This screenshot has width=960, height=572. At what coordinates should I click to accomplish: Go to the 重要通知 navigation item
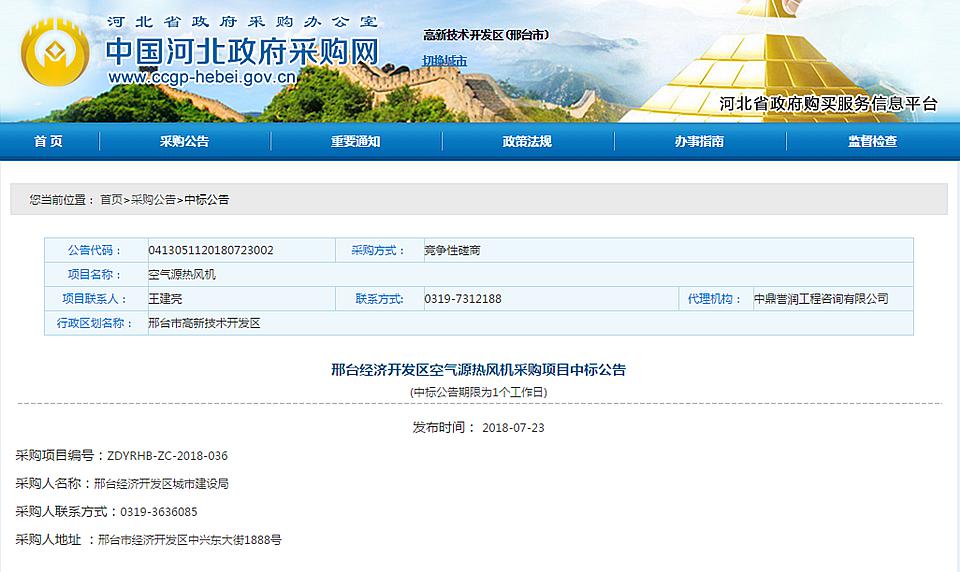356,142
